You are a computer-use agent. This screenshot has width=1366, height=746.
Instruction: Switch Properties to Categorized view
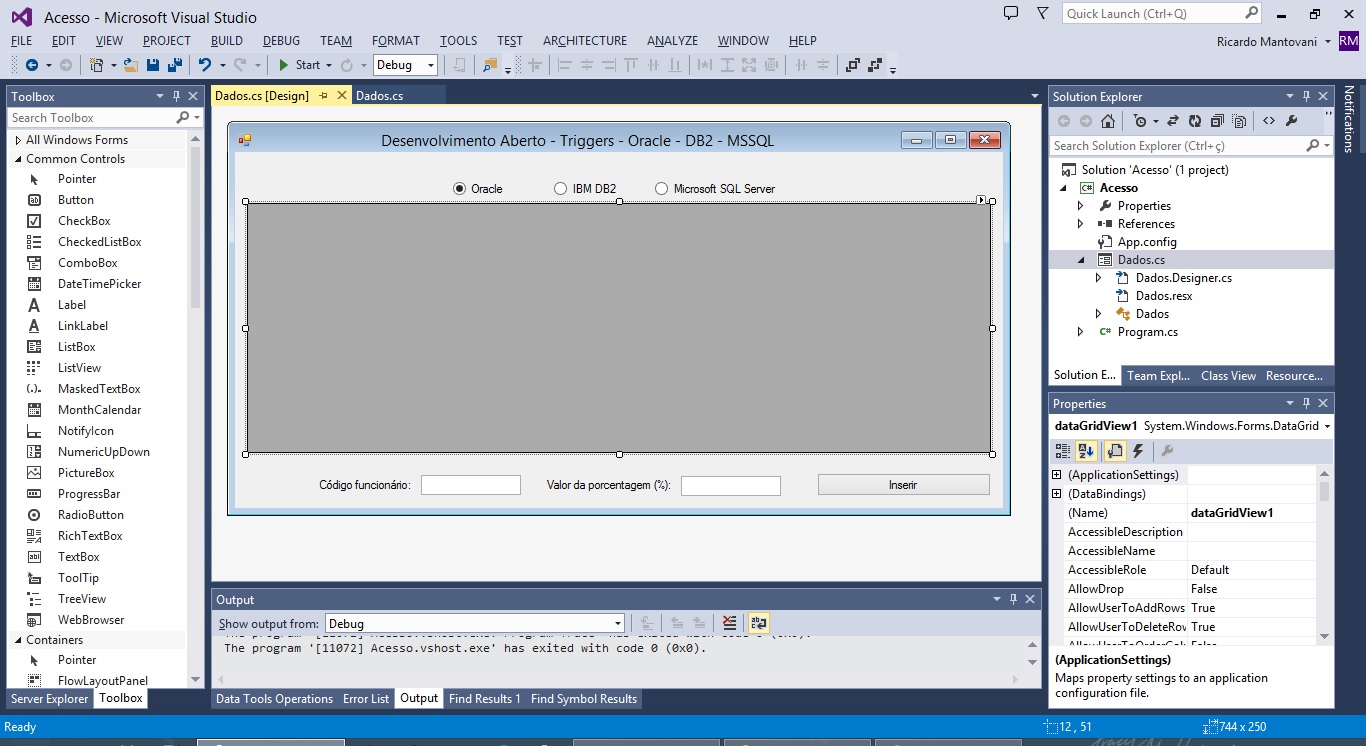click(1063, 451)
